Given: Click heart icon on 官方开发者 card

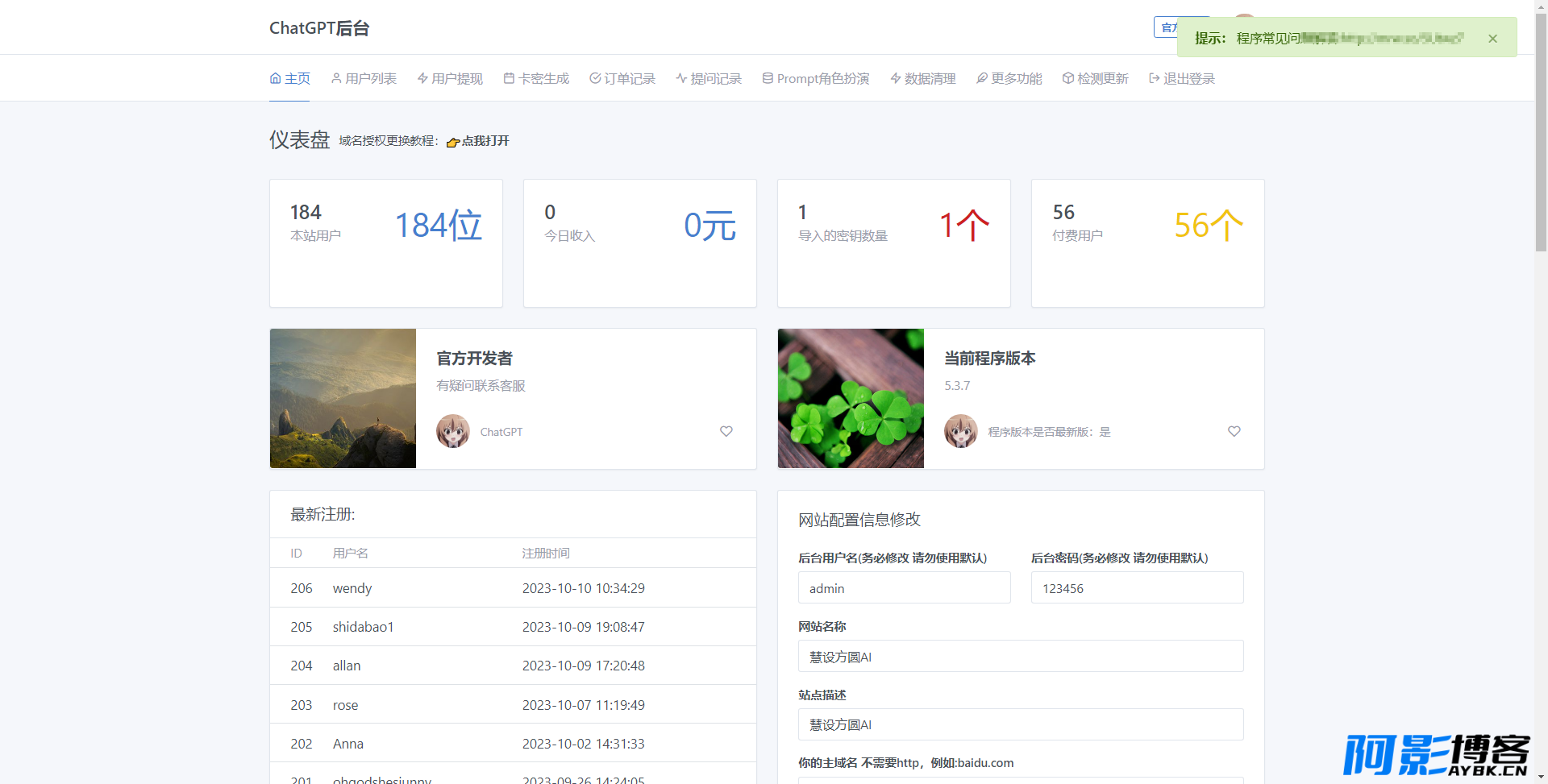Looking at the screenshot, I should [x=726, y=431].
